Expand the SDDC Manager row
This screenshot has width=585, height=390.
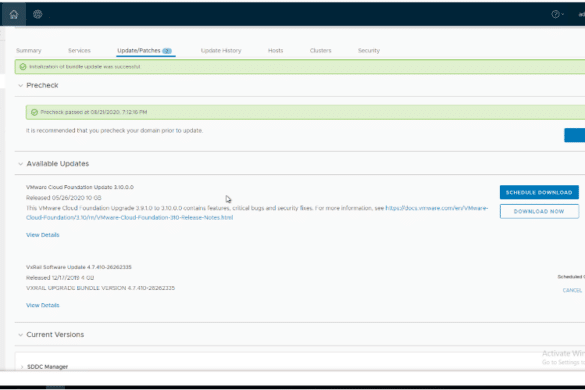pyautogui.click(x=22, y=367)
